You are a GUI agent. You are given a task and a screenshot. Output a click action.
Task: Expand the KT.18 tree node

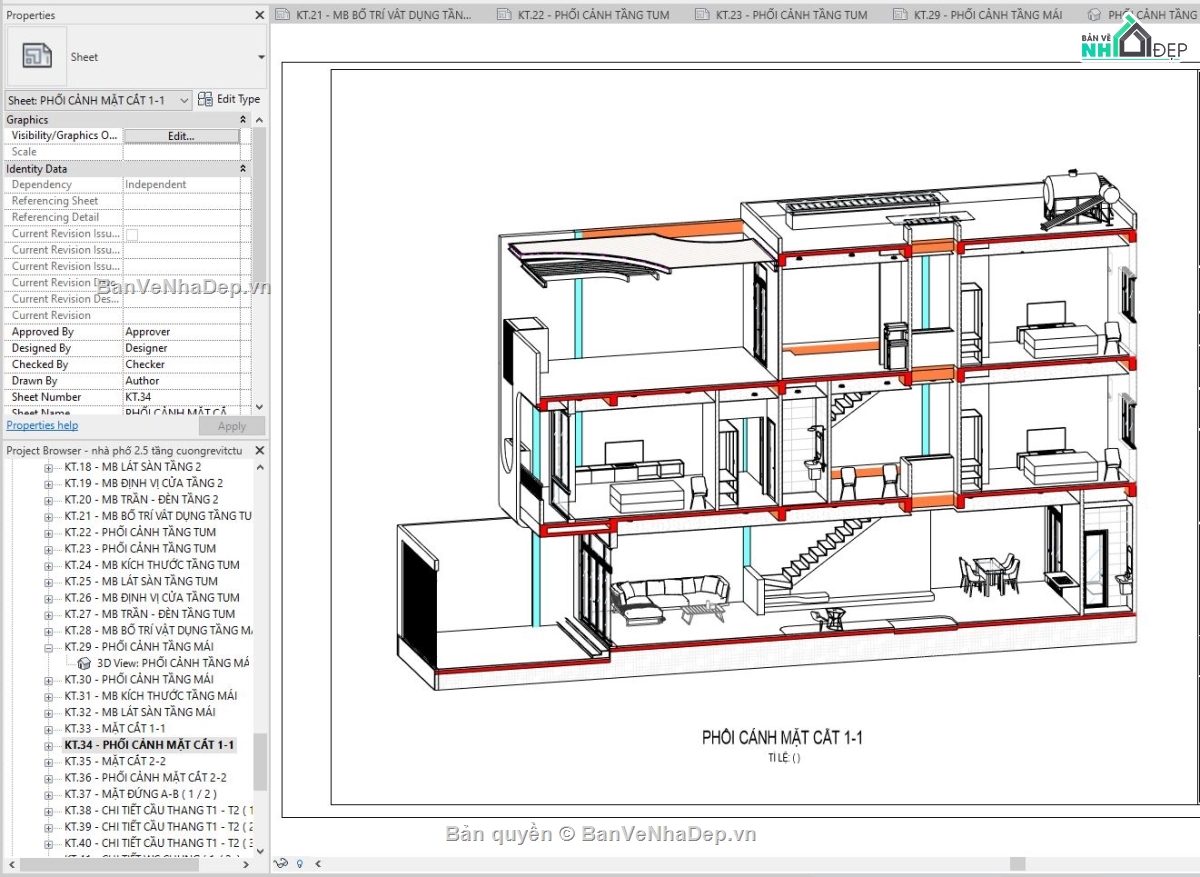click(48, 467)
